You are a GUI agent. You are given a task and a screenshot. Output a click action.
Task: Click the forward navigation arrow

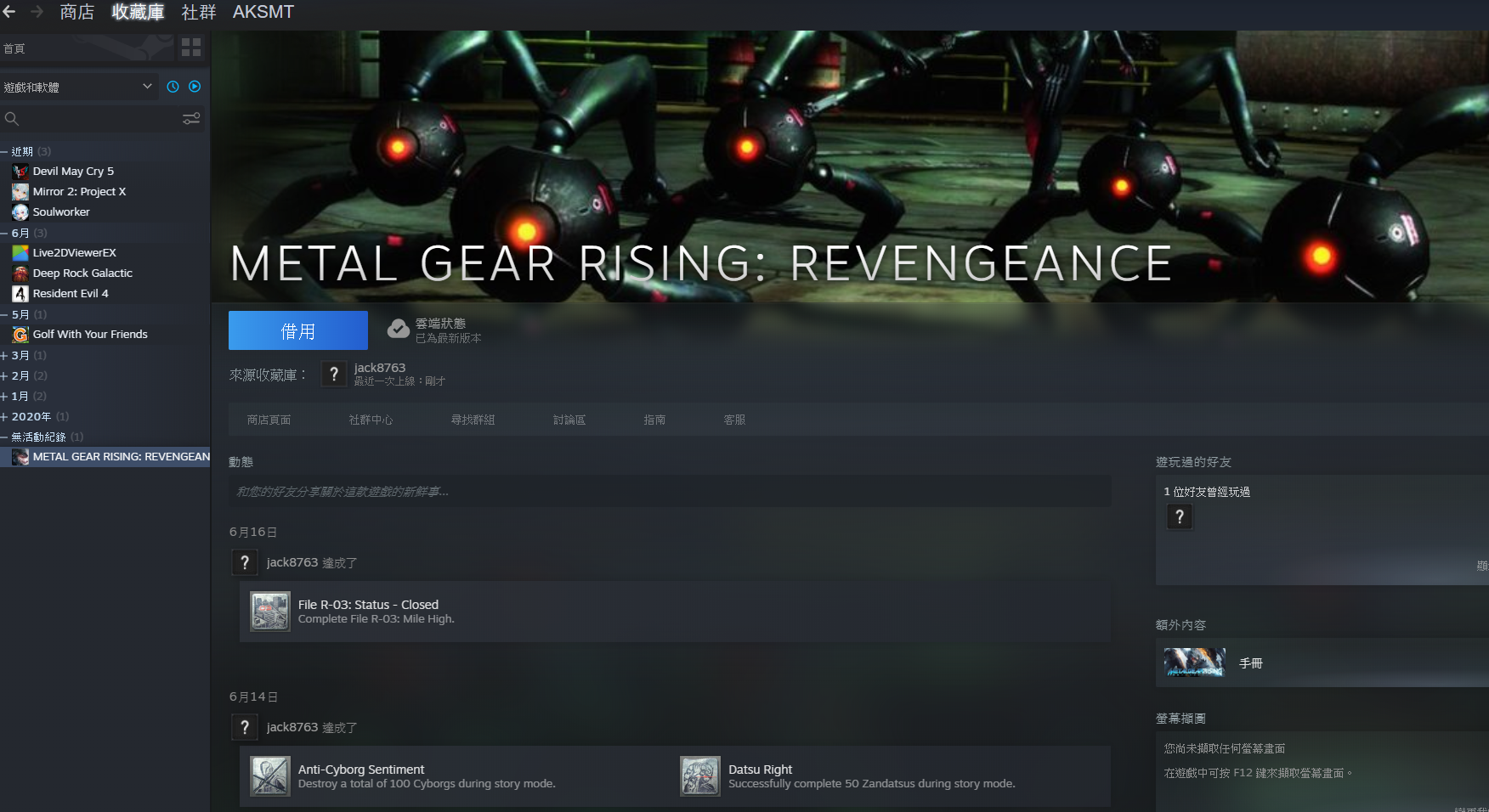coord(37,12)
